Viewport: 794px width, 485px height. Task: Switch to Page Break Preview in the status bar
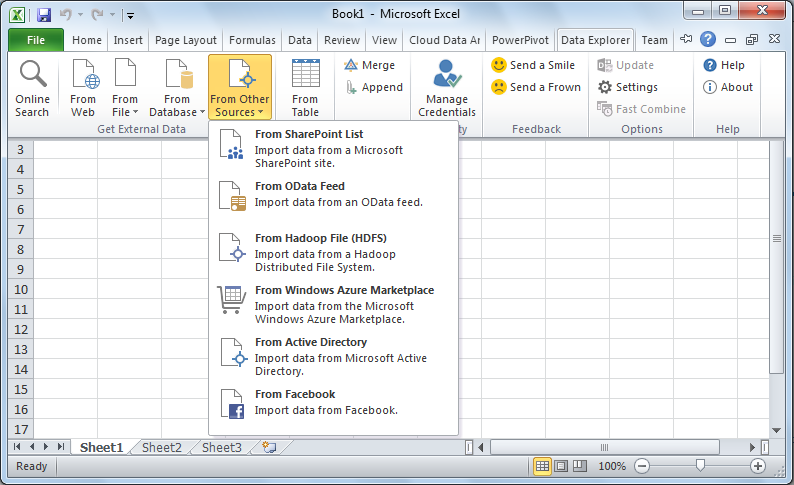coord(579,466)
